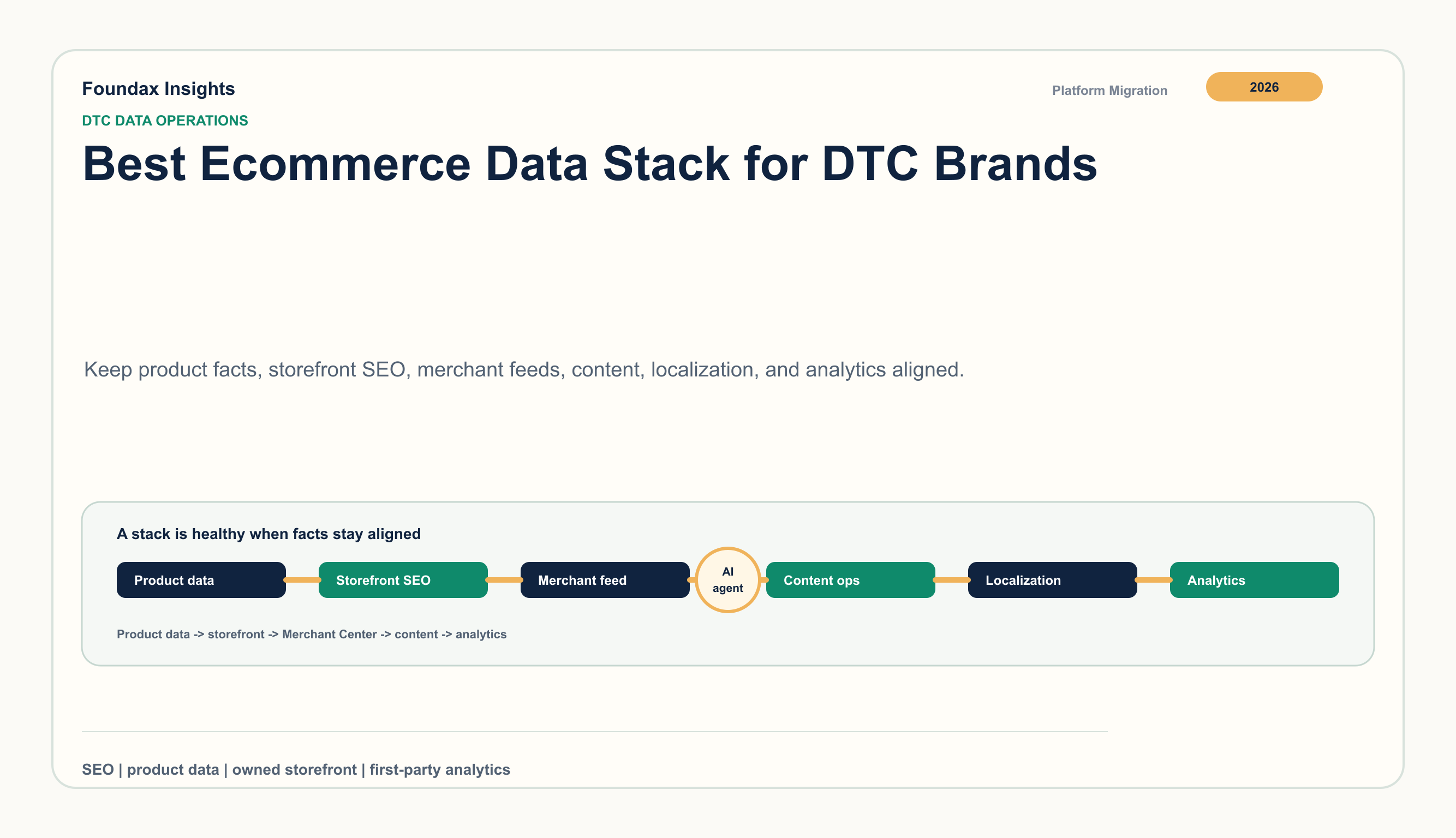Click the 2026 year badge
Screen dimensions: 1456x838
1264,87
